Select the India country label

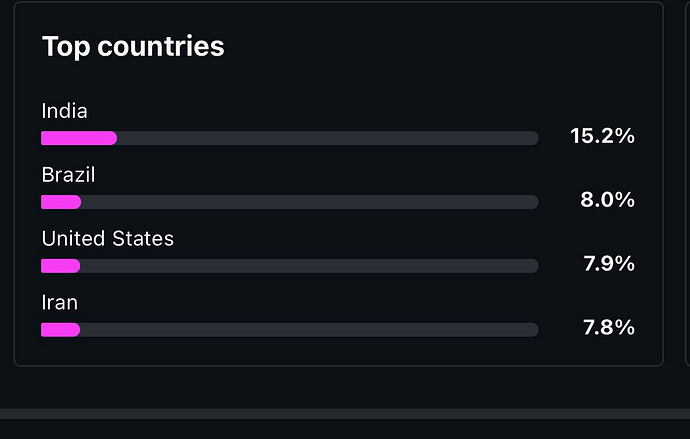click(64, 111)
